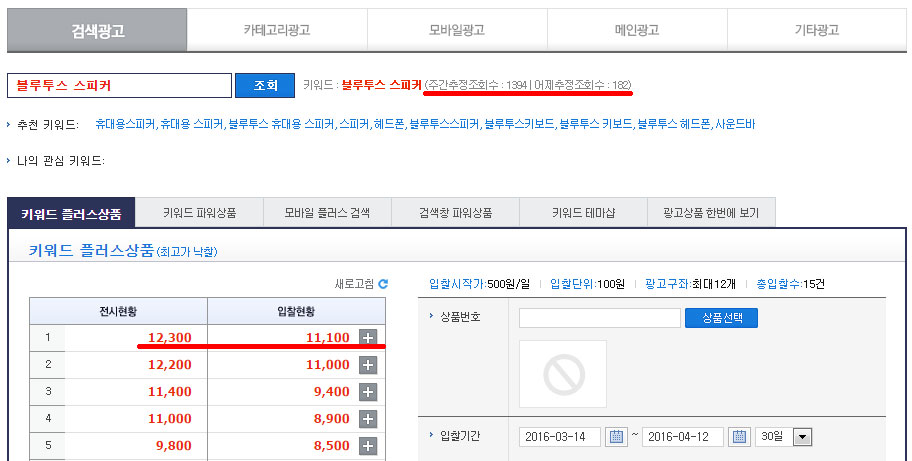
Task: Click bid amount 9,400 in row 3
Action: click(332, 392)
